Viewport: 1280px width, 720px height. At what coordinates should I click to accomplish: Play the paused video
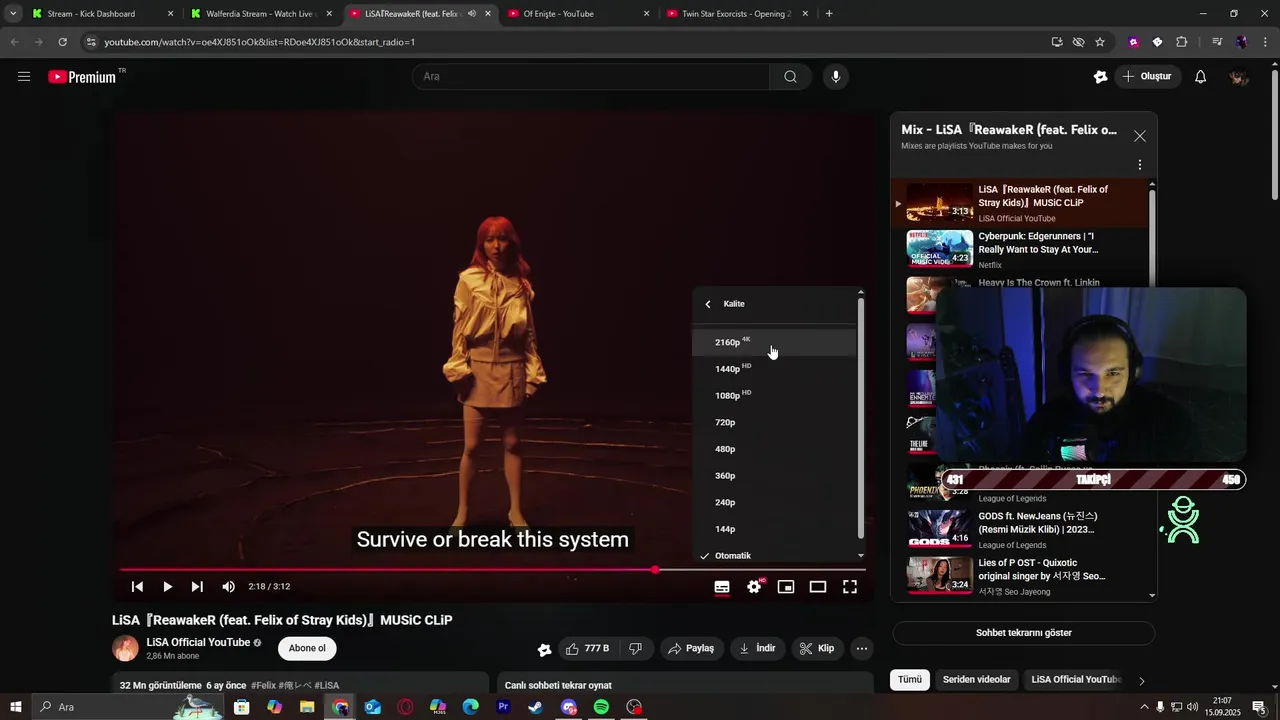click(x=167, y=587)
